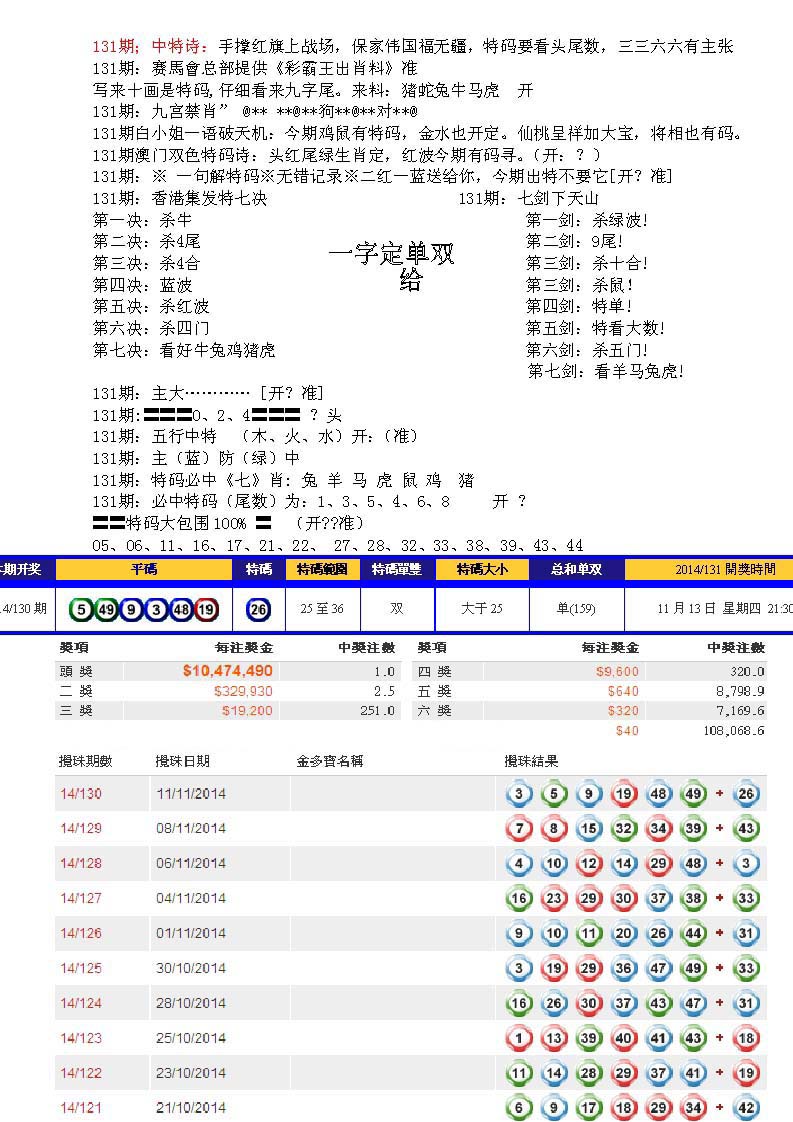Click red ball 7 in draw 14/129 row

(x=519, y=829)
